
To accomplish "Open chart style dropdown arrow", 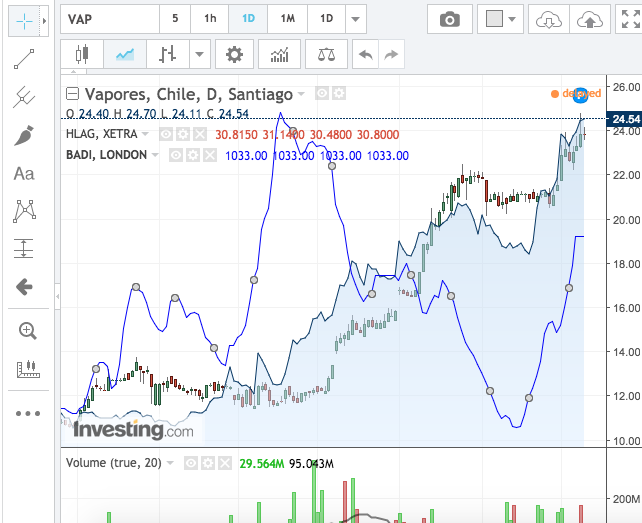I will [199, 54].
